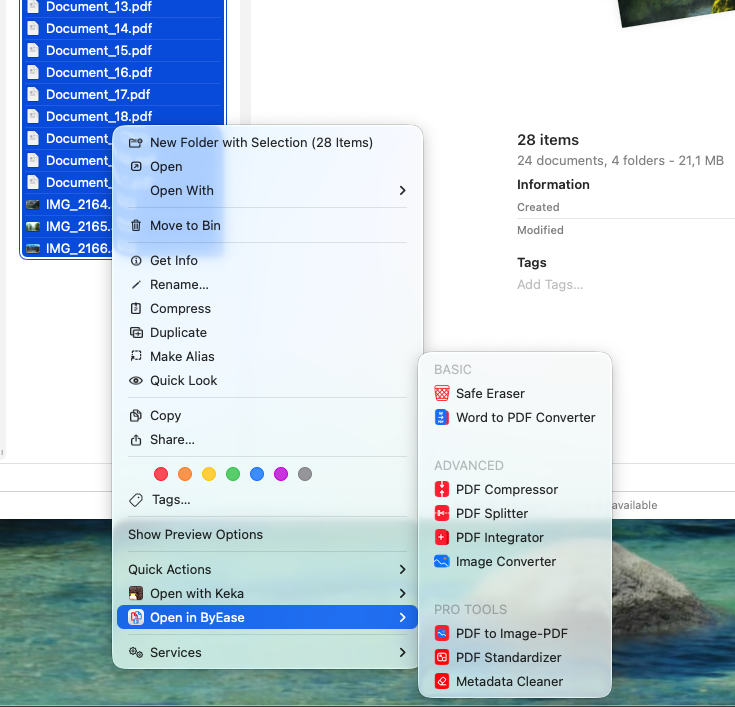Click the IMG_2166 image thumbnail icon
The image size is (735, 707).
[33, 248]
